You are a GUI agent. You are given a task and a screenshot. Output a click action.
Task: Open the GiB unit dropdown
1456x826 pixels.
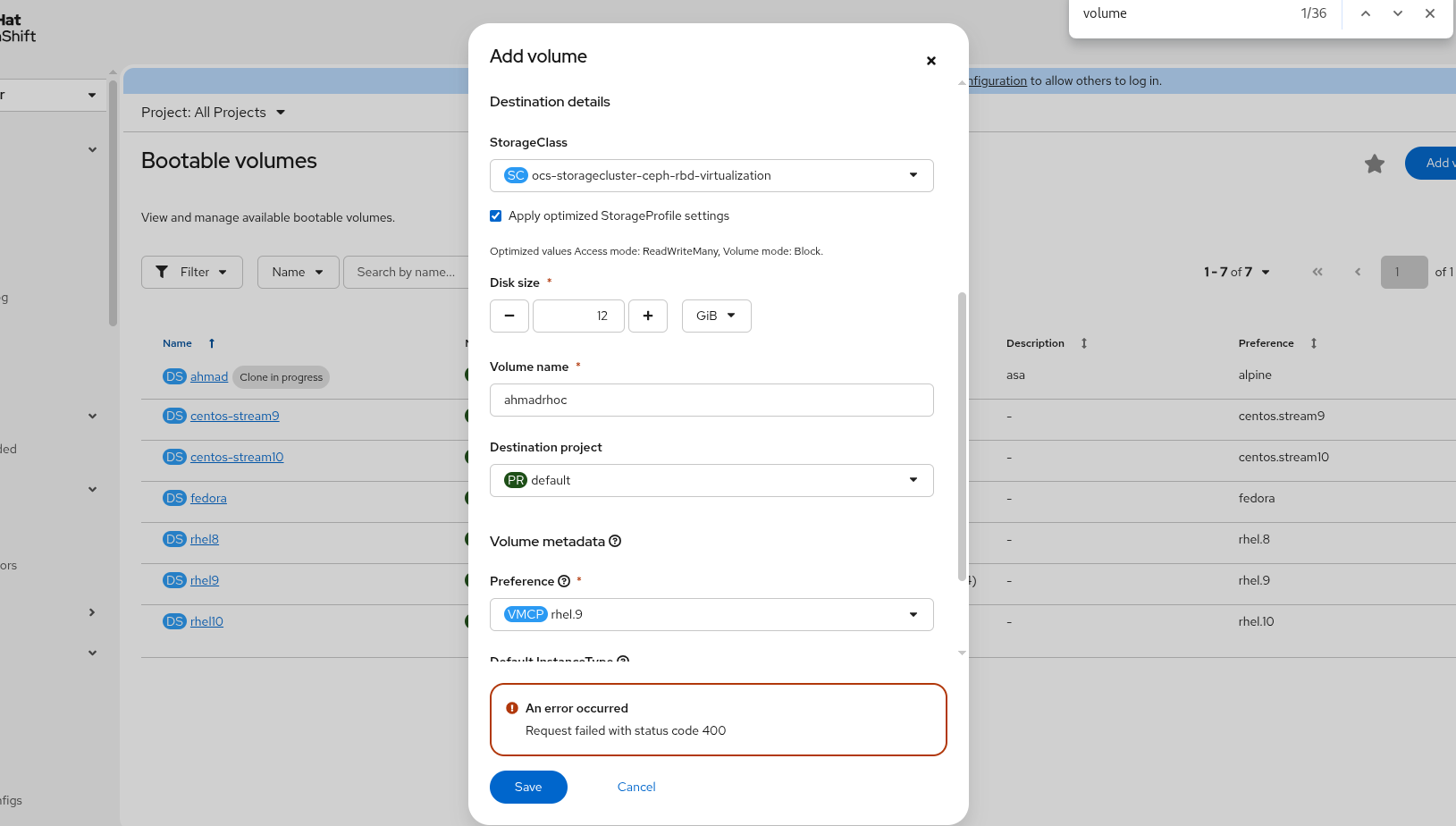716,316
